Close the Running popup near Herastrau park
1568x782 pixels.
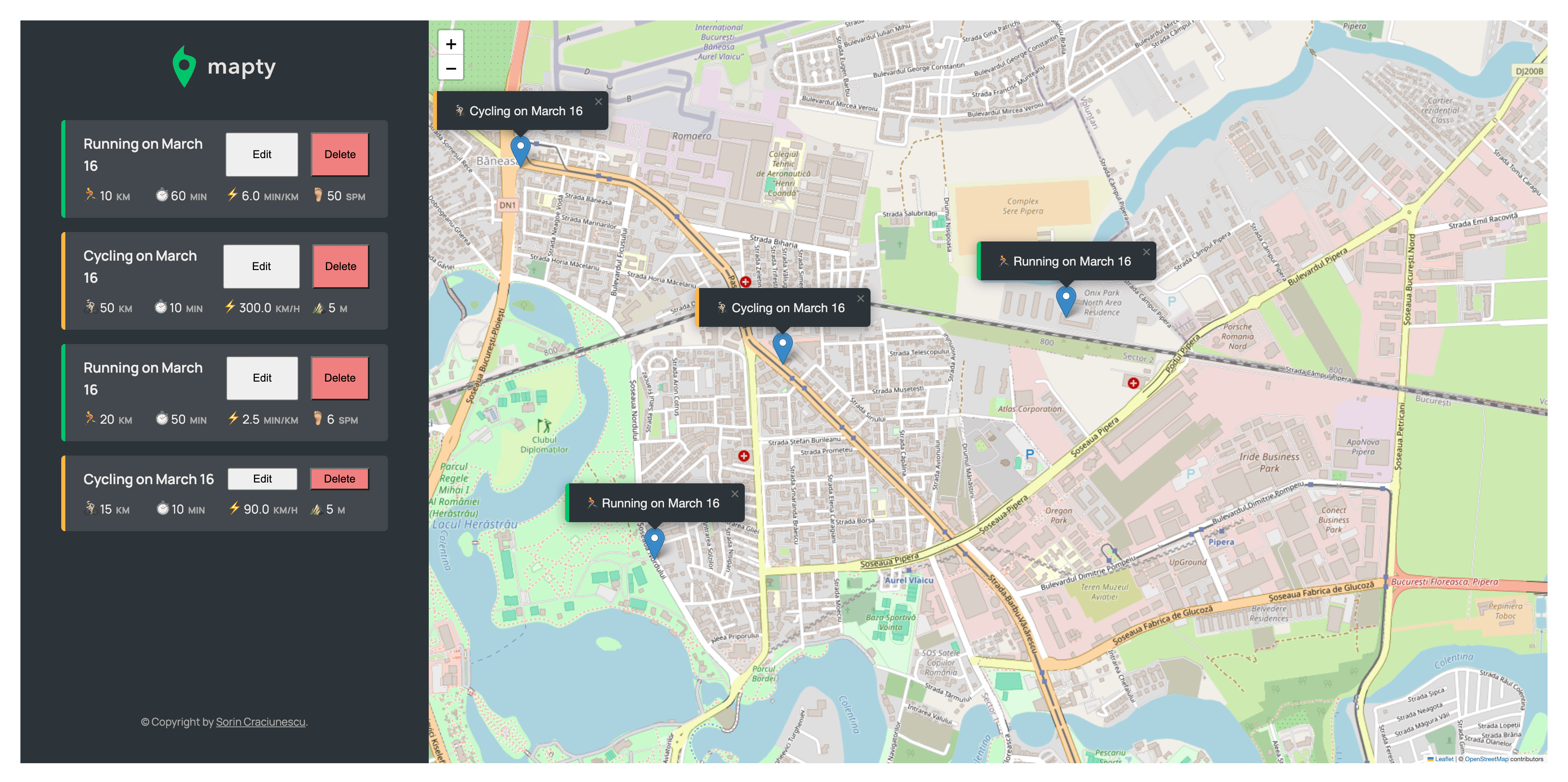pos(735,494)
